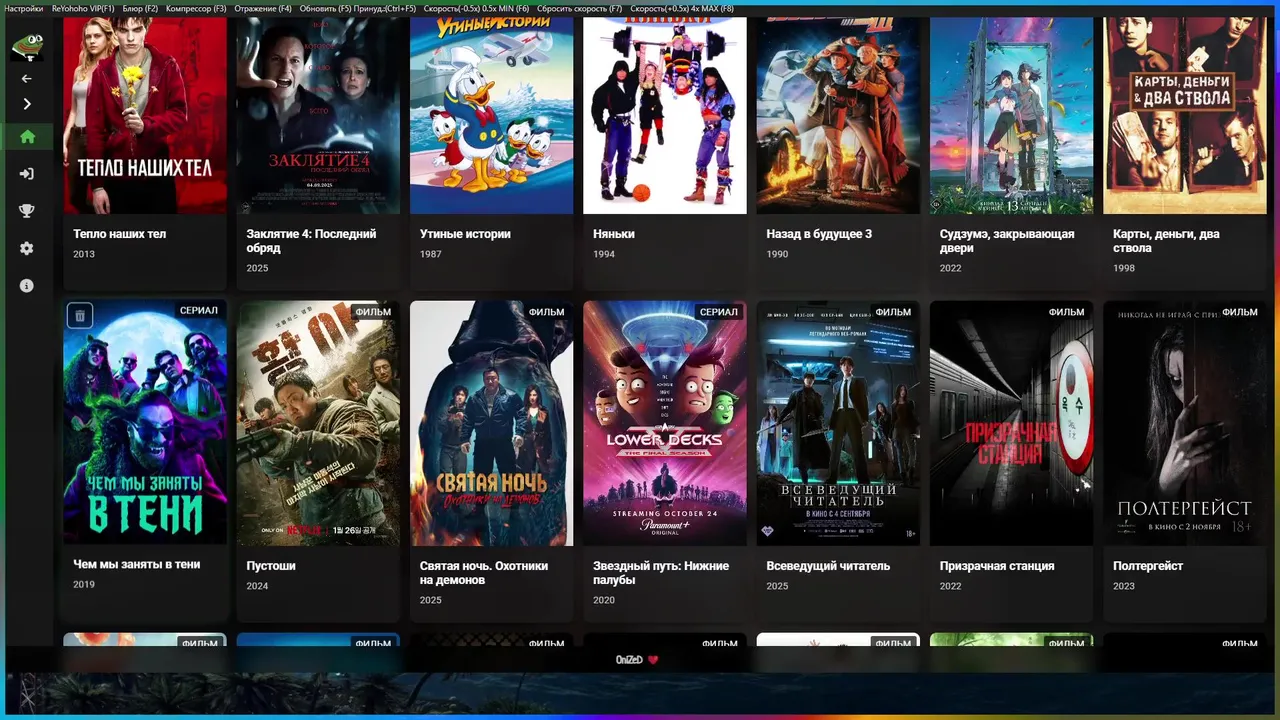Click the 'Призрачная станция' title text
Screen dimensions: 1280x720
click(x=997, y=566)
